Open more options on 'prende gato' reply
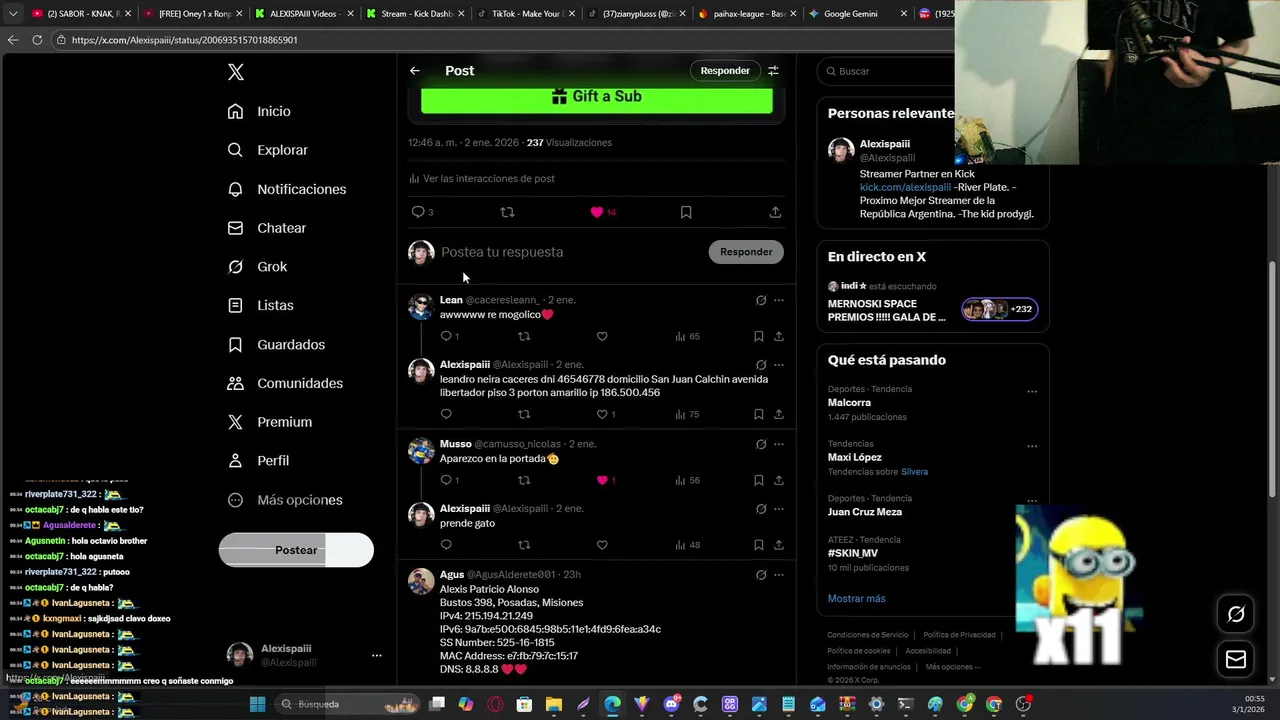Screen dimensions: 1280x720 779,509
